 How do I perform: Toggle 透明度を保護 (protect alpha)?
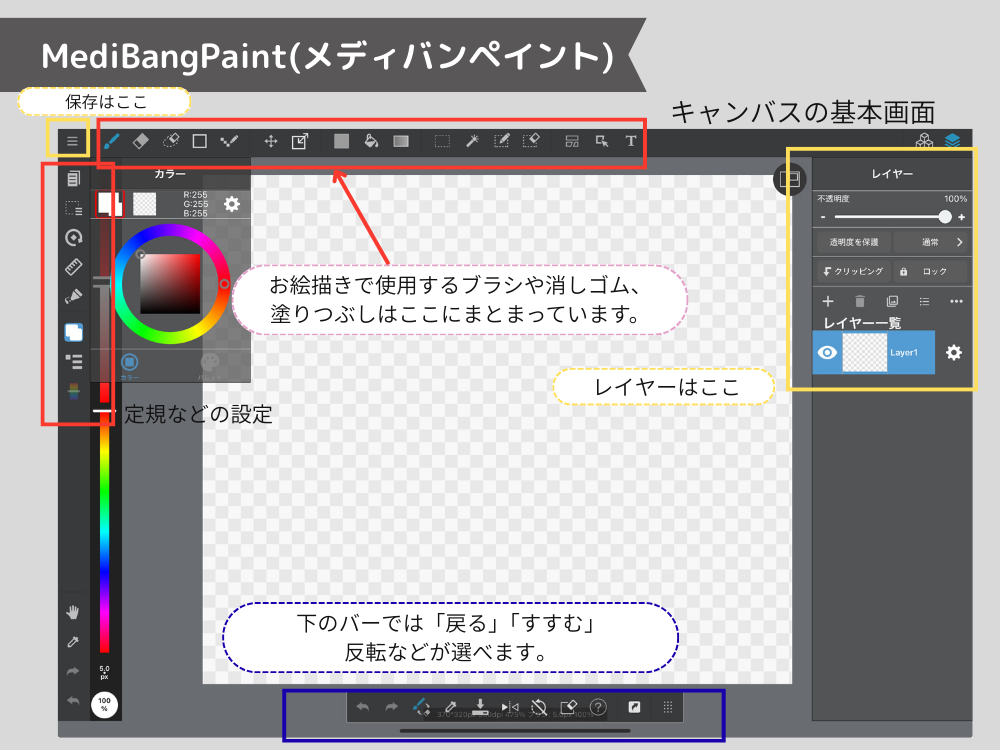point(853,242)
